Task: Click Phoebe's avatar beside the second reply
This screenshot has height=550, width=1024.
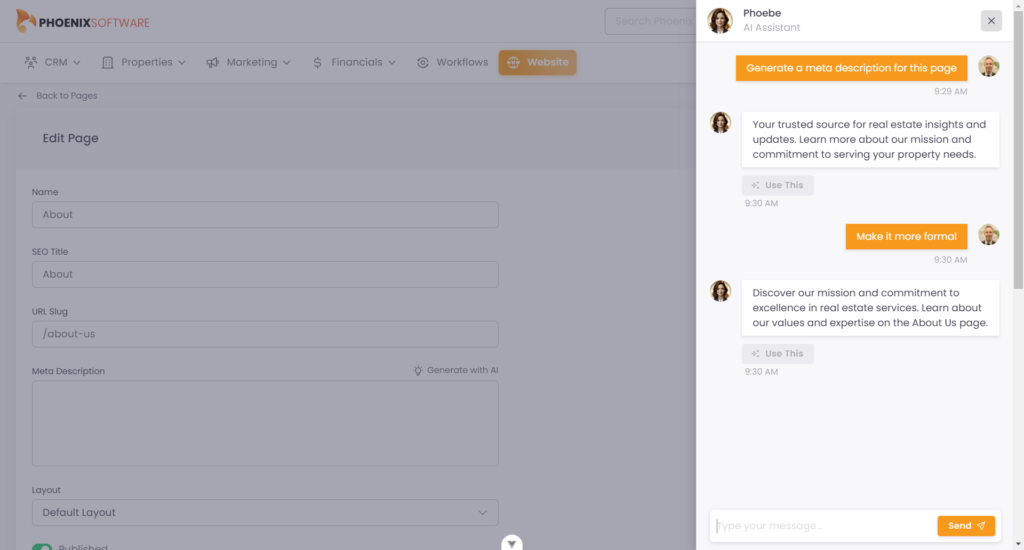Action: click(x=720, y=291)
